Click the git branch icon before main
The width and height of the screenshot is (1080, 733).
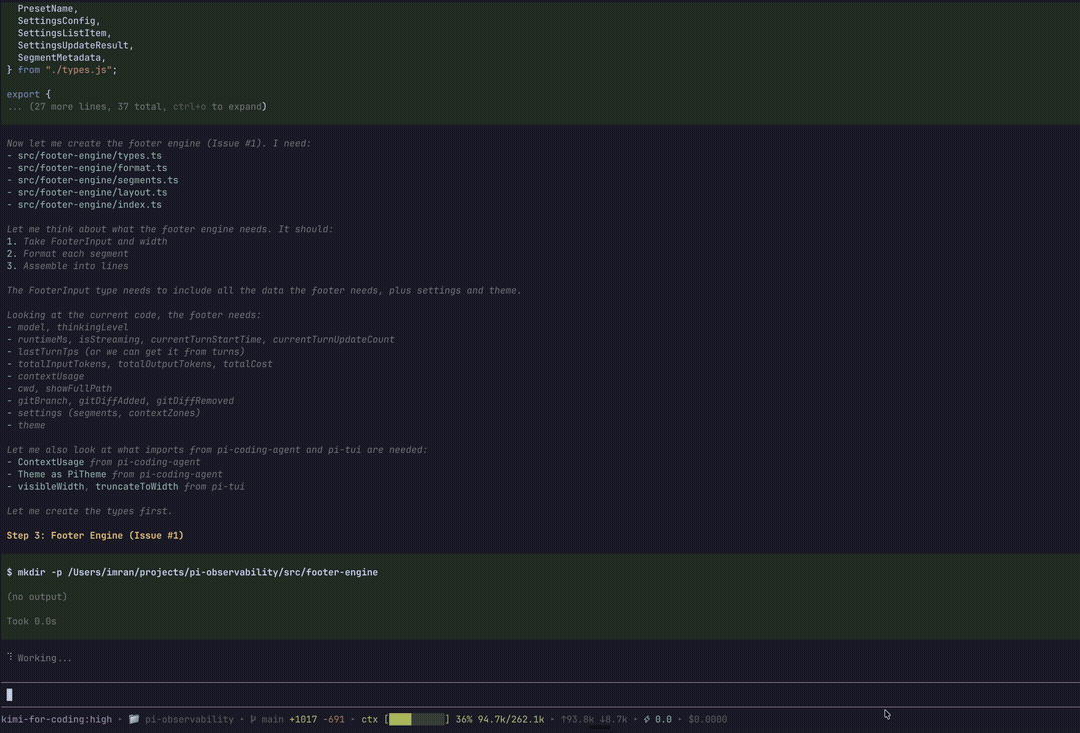coord(253,719)
